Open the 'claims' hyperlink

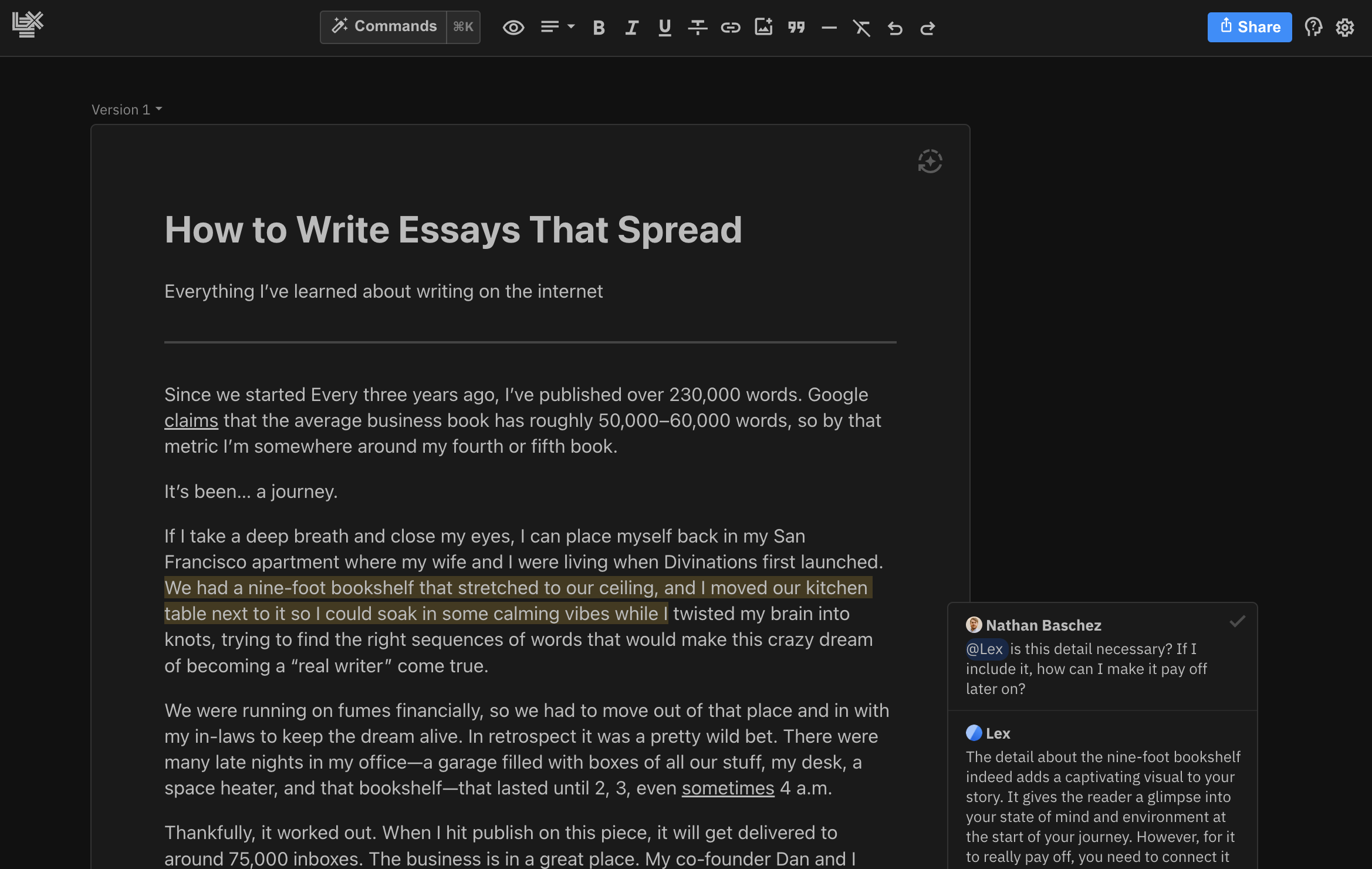click(x=191, y=420)
